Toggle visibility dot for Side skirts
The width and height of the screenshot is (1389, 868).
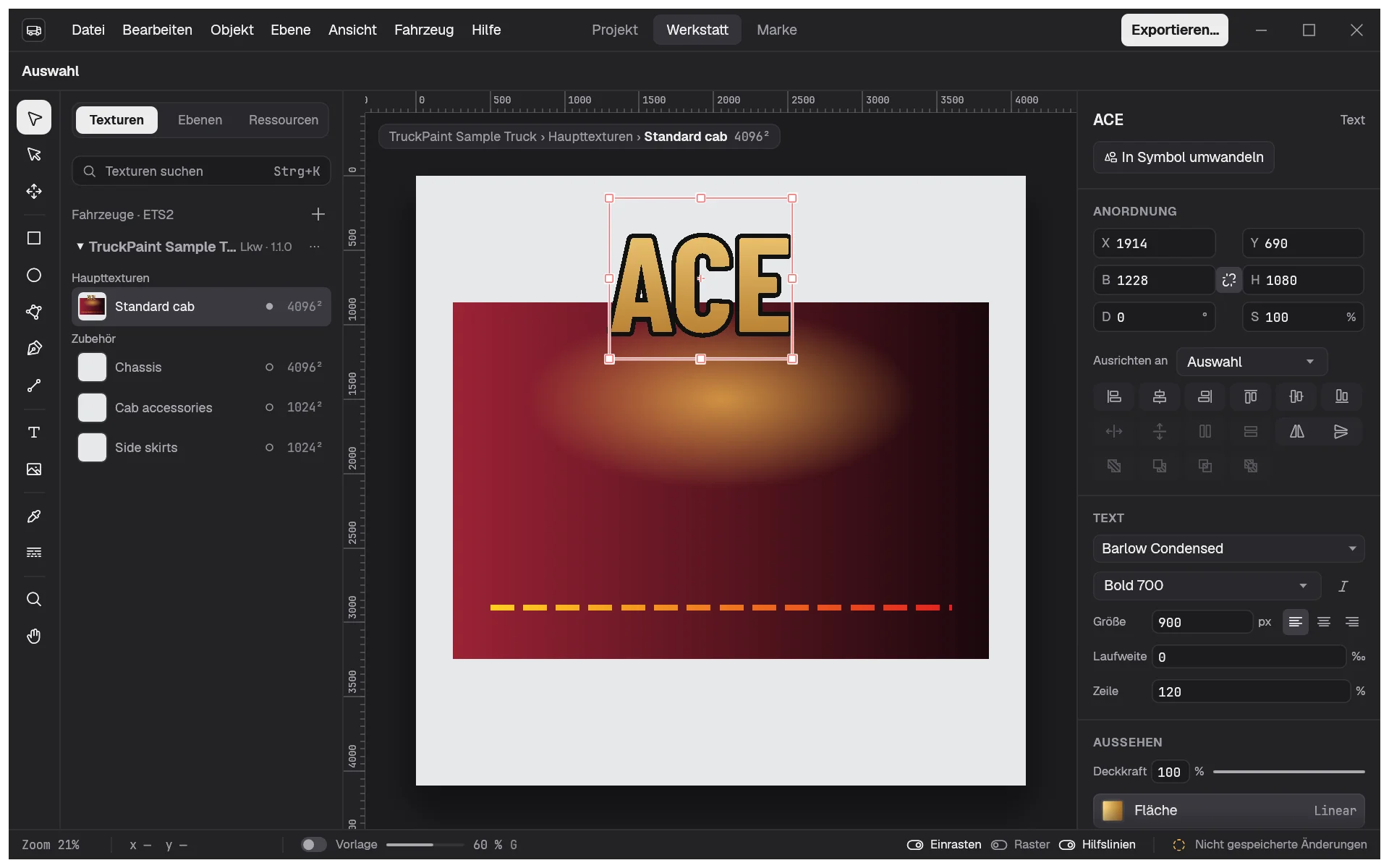(x=269, y=448)
